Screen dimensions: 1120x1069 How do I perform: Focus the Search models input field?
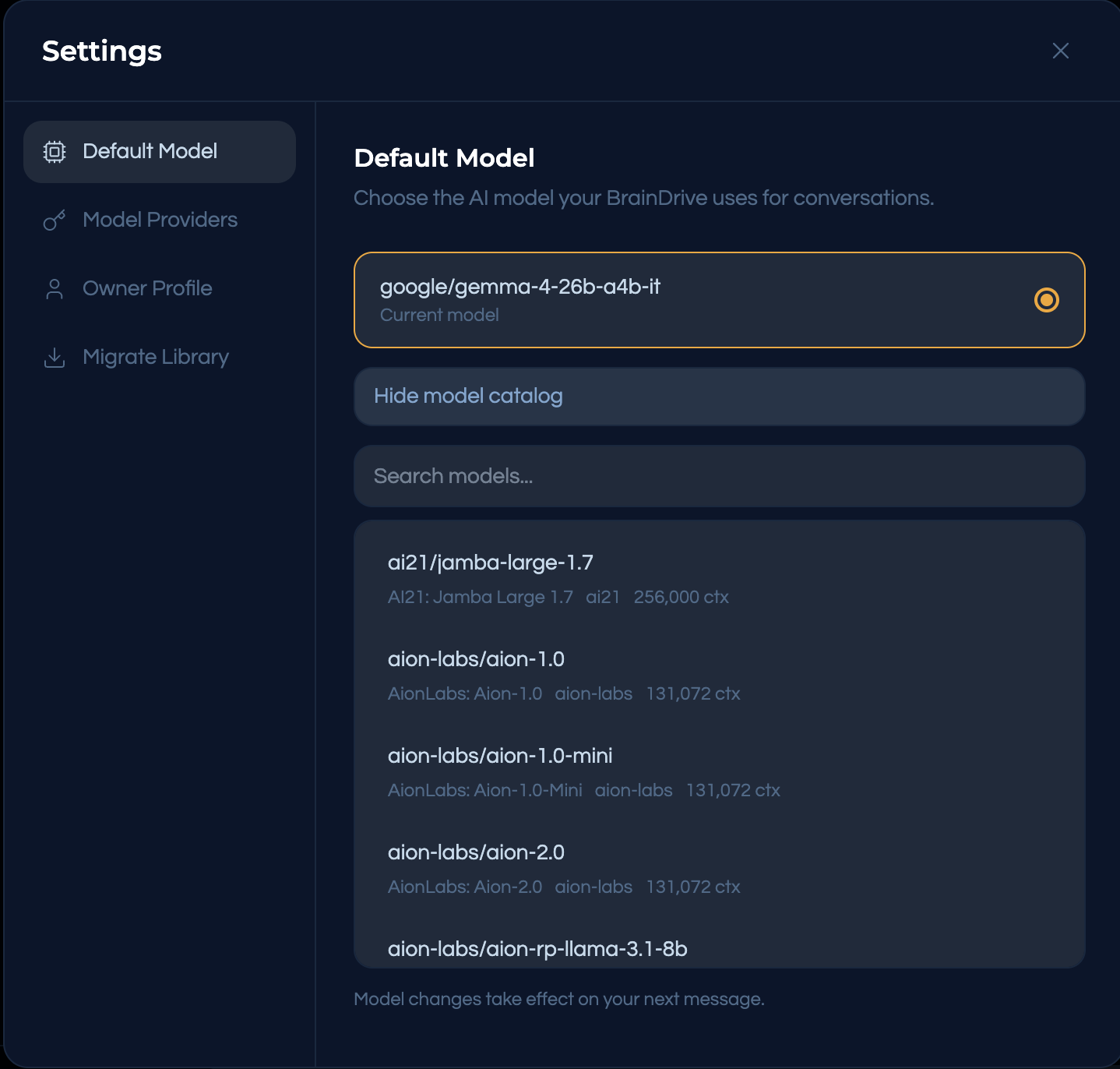(719, 476)
